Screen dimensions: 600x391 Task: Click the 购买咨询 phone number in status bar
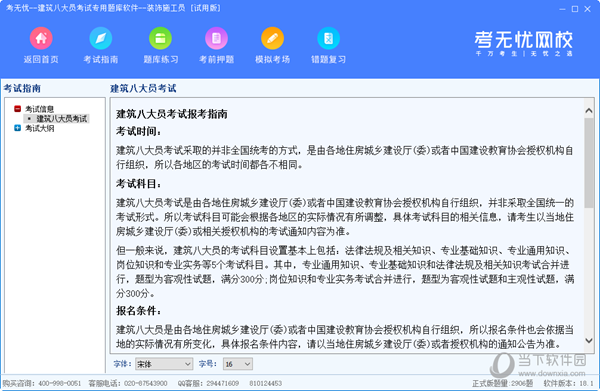tap(60, 383)
